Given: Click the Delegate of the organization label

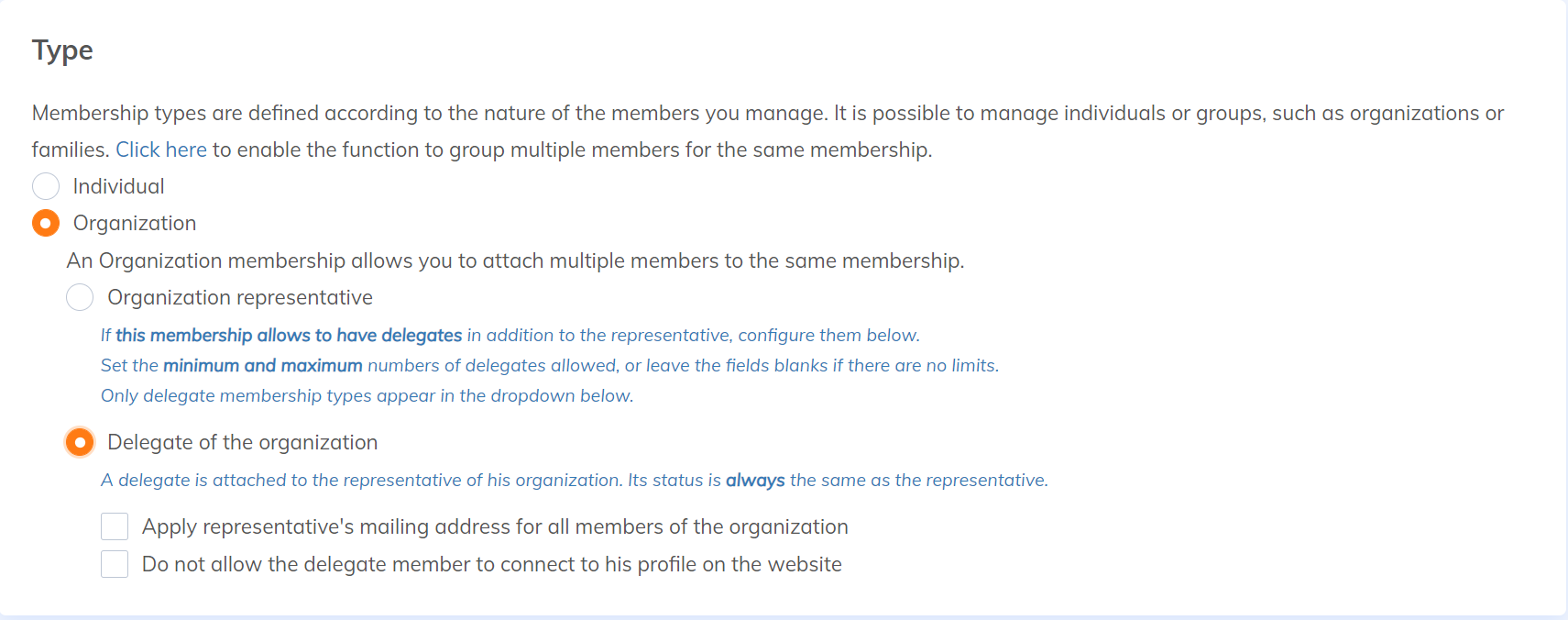Looking at the screenshot, I should pyautogui.click(x=243, y=442).
